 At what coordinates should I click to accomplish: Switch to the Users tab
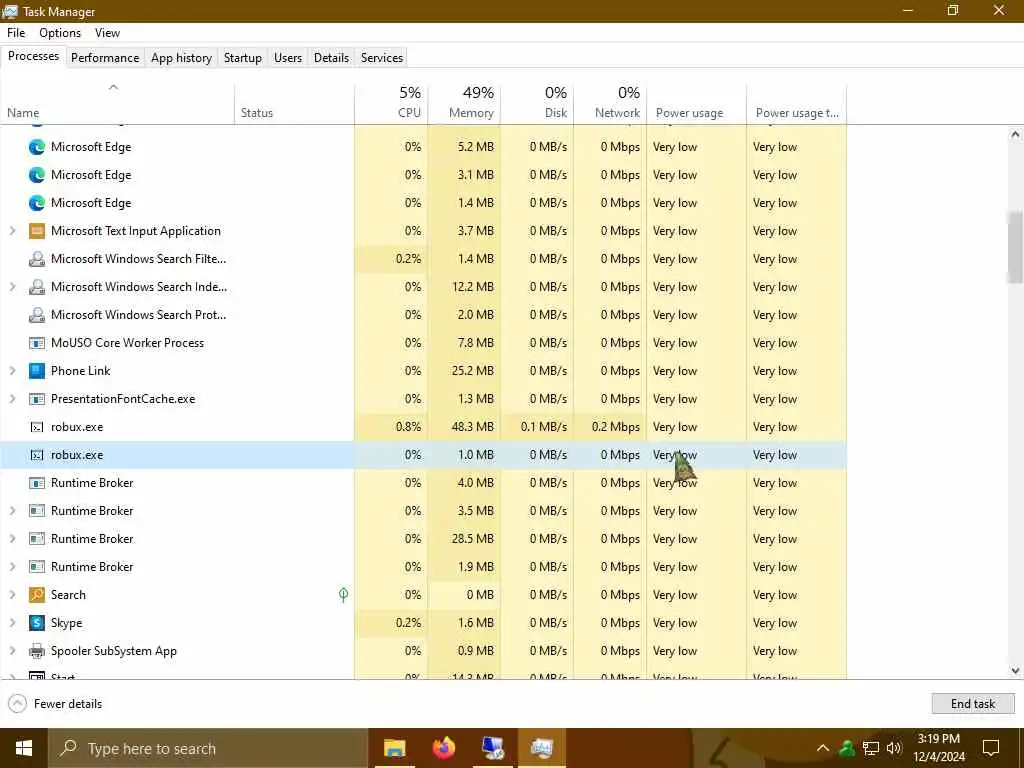click(x=288, y=57)
